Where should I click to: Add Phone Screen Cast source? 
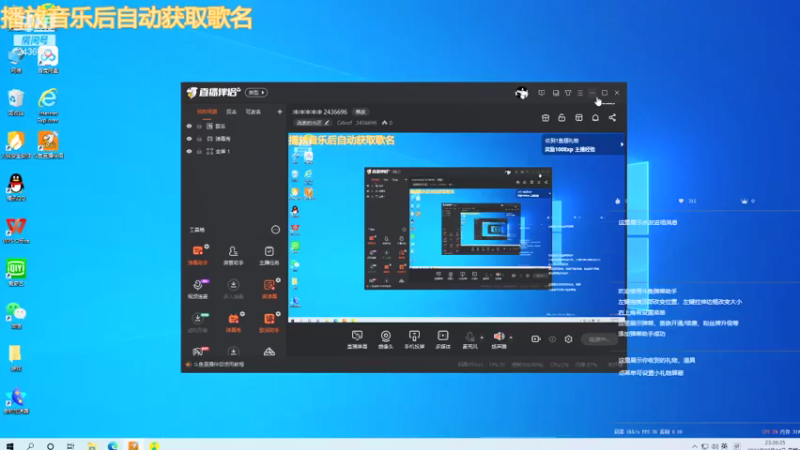[414, 339]
